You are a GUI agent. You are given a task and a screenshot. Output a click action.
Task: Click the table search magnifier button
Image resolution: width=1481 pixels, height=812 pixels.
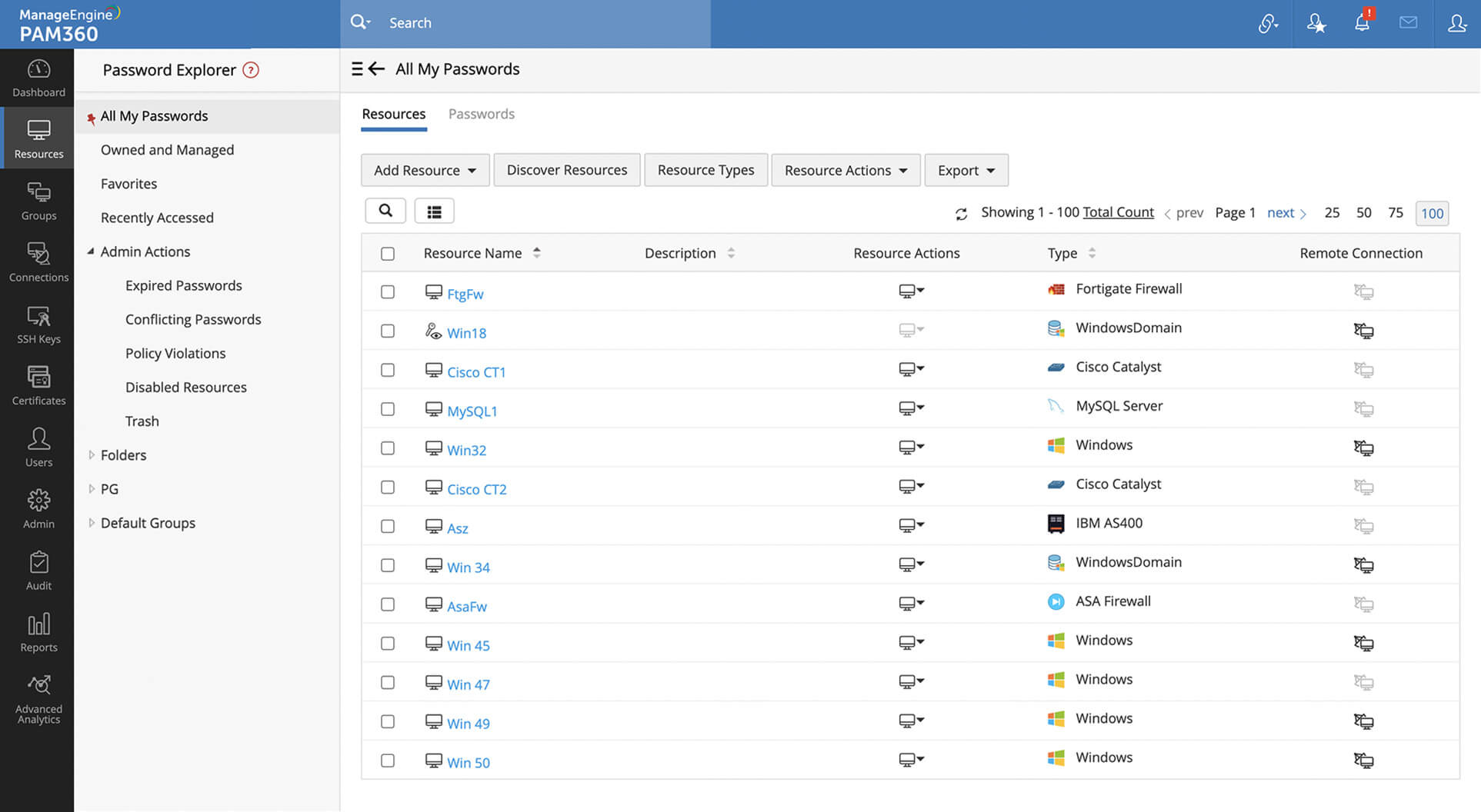[x=385, y=211]
